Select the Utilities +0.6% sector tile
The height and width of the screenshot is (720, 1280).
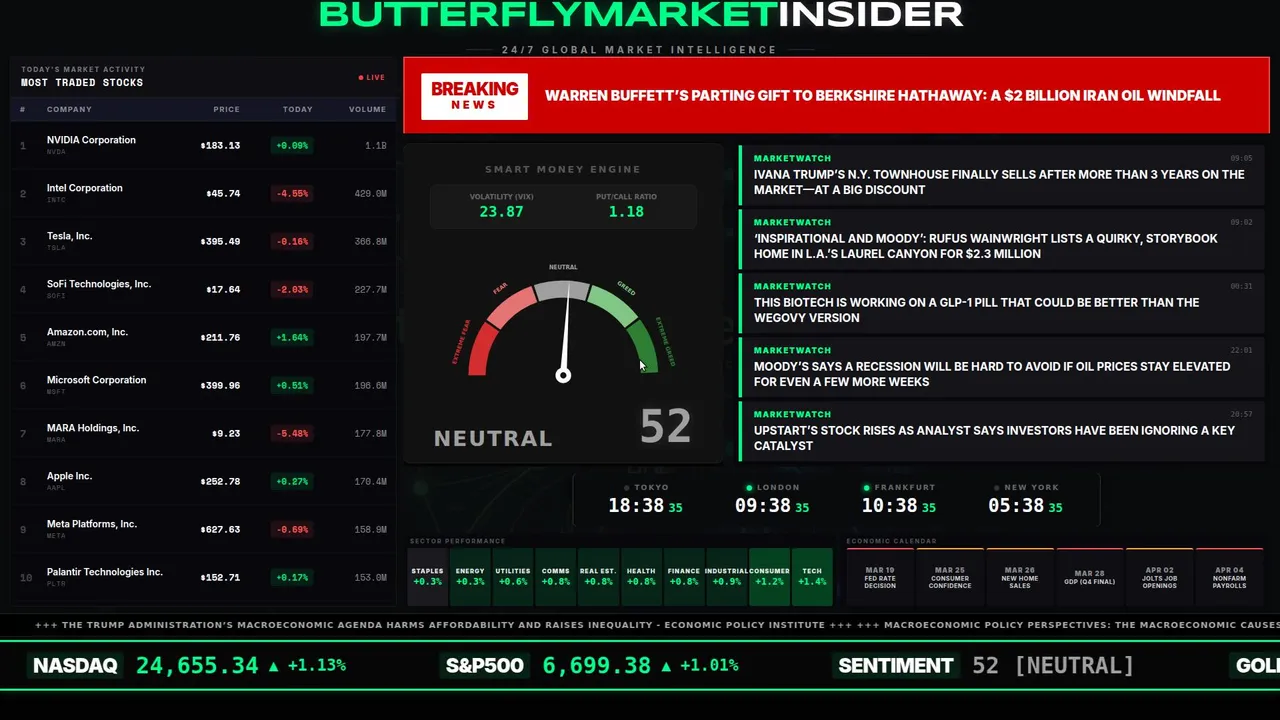click(513, 577)
